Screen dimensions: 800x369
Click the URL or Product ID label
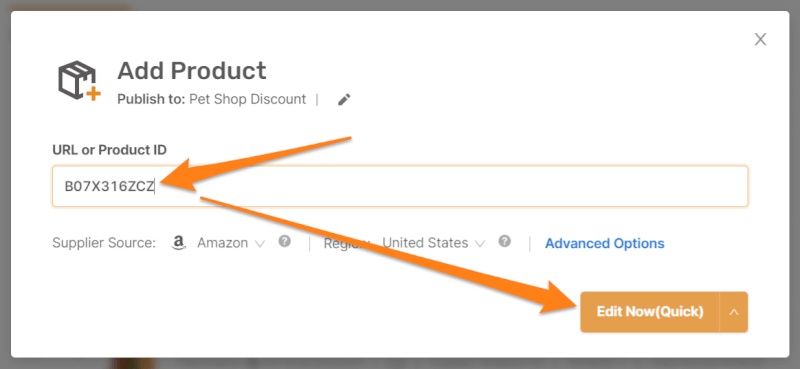(x=109, y=150)
